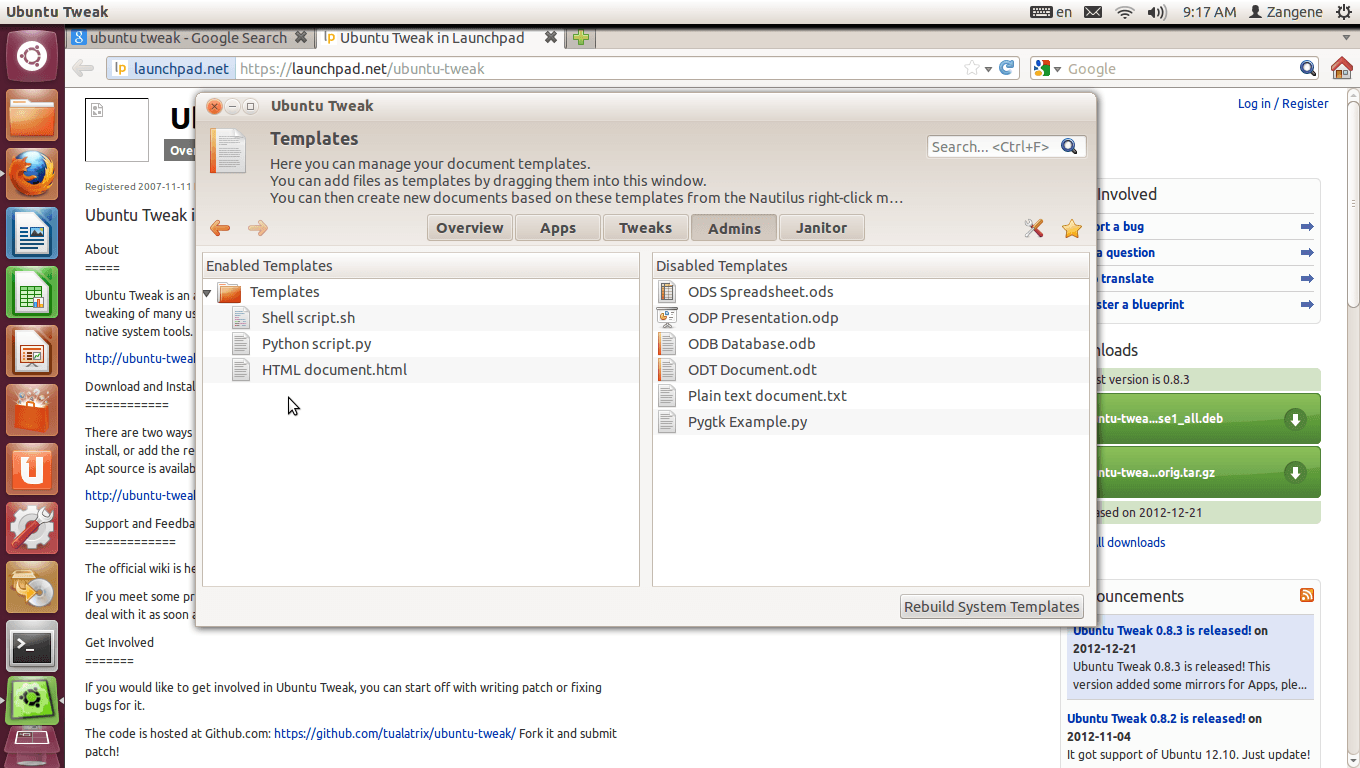This screenshot has height=768, width=1360.
Task: Open Files manager in the launcher
Action: click(x=32, y=116)
